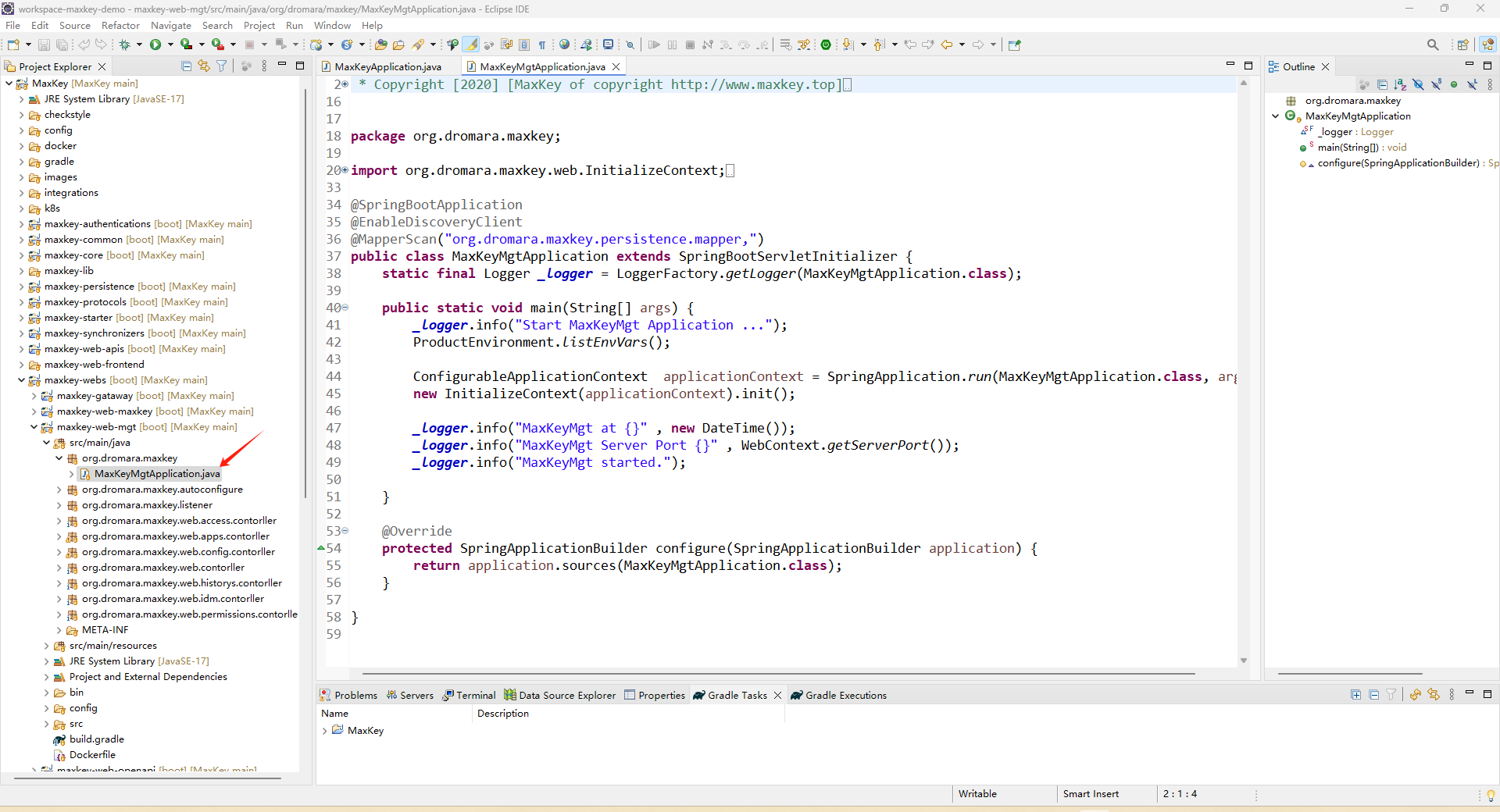Click Refresh Gradle Tasks icon

pyautogui.click(x=1415, y=695)
